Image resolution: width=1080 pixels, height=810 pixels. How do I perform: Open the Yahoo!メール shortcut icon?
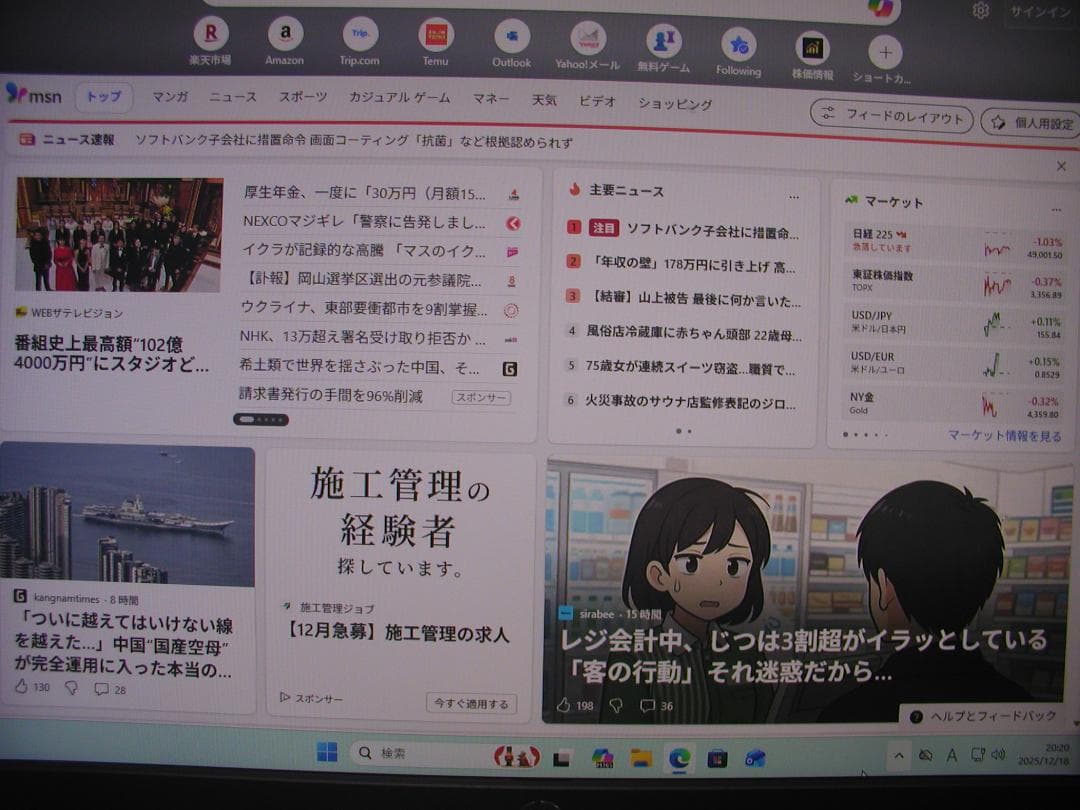pos(588,39)
